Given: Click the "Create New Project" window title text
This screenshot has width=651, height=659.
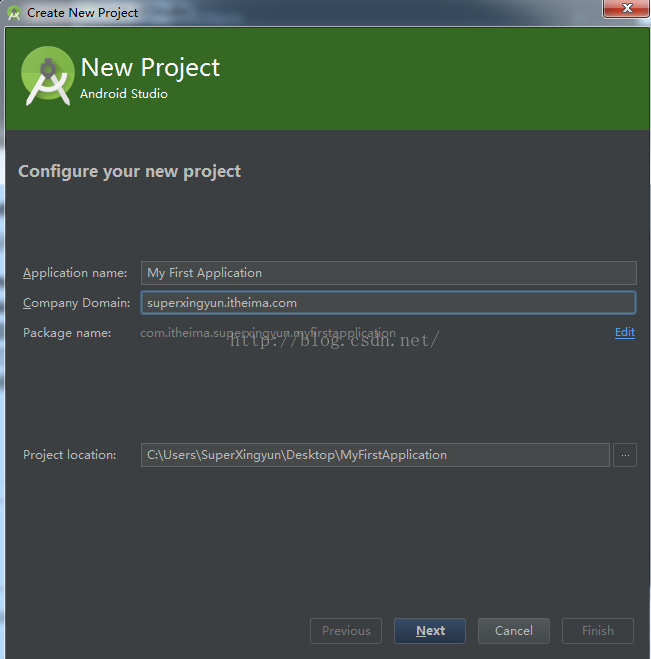Looking at the screenshot, I should coord(83,13).
